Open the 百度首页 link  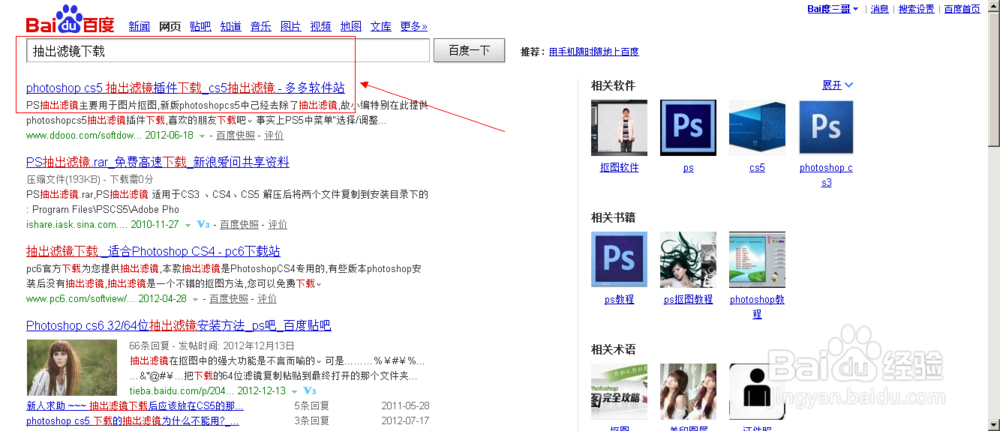[x=962, y=9]
